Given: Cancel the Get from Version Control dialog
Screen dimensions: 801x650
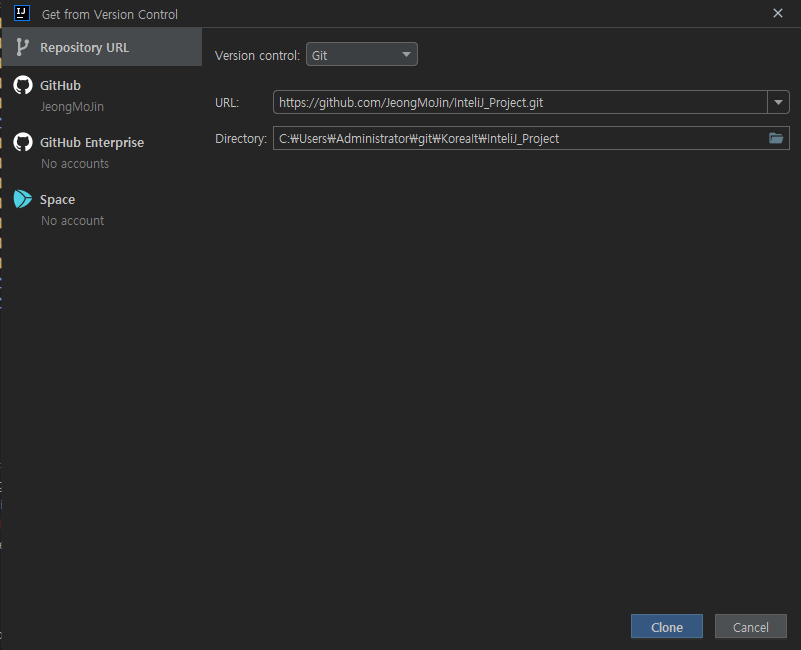Looking at the screenshot, I should pos(750,626).
